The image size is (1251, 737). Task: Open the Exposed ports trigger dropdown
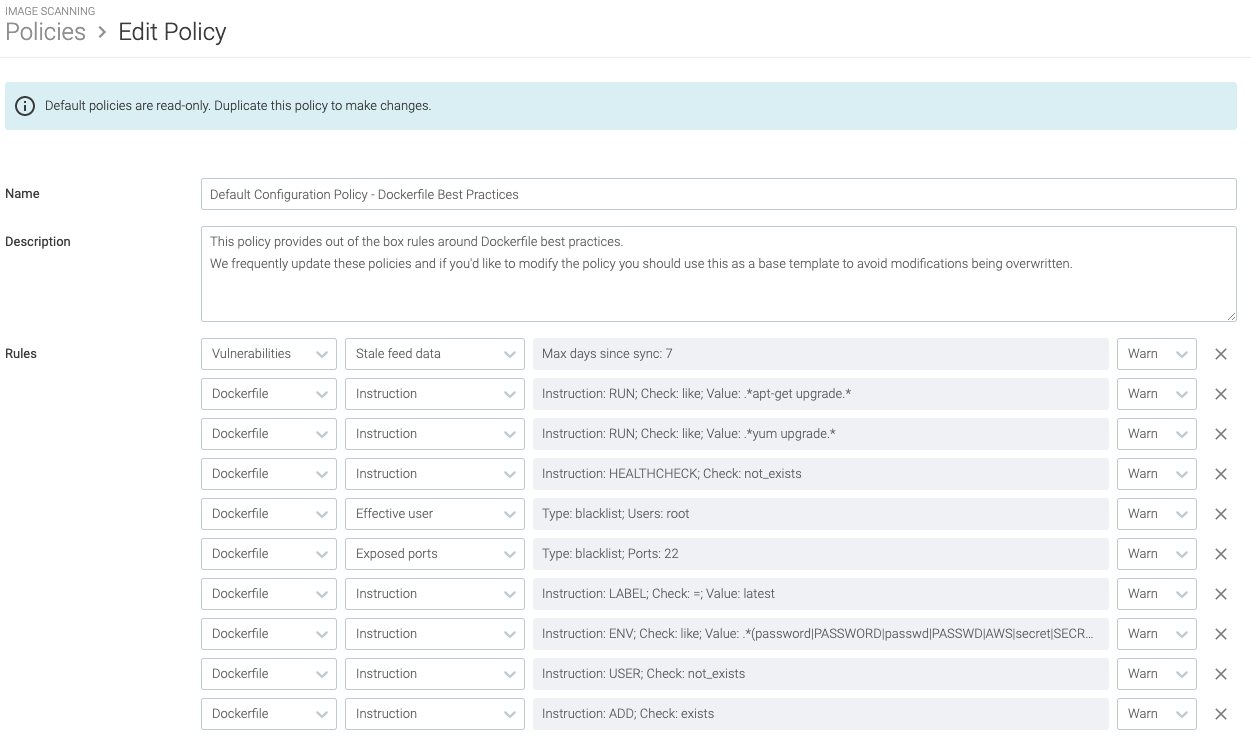(x=434, y=553)
